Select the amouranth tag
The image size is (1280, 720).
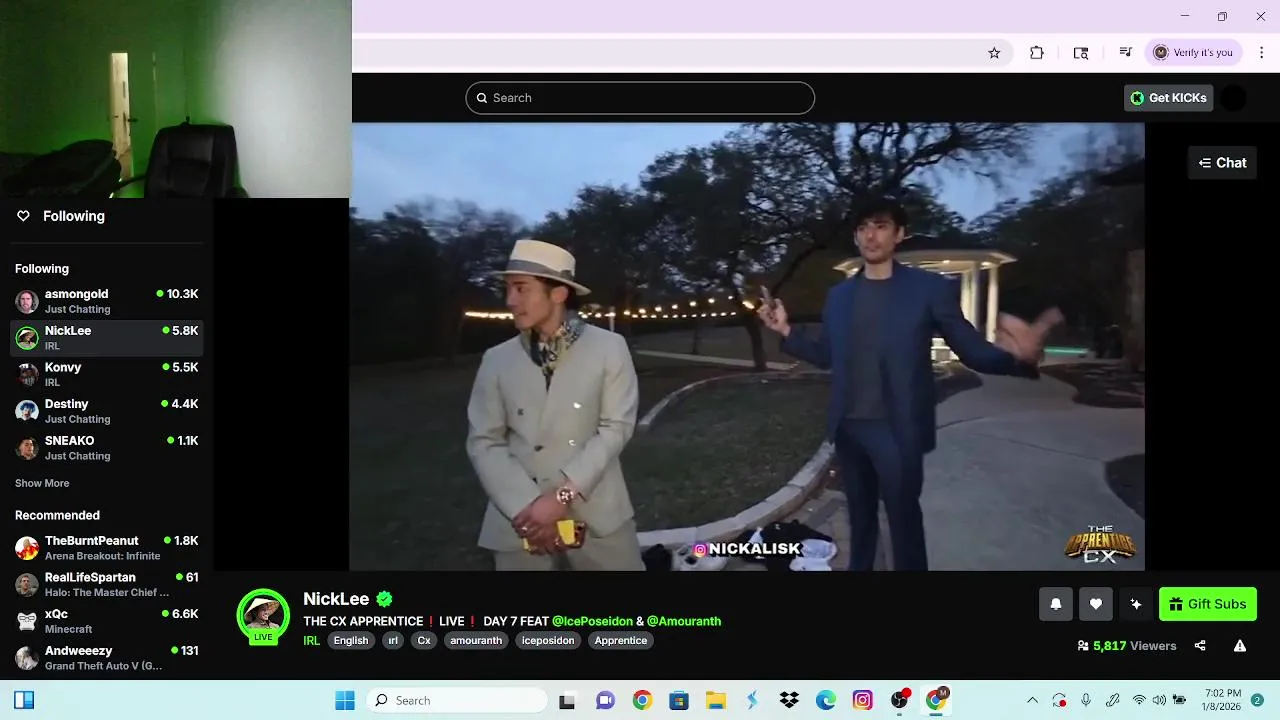476,641
